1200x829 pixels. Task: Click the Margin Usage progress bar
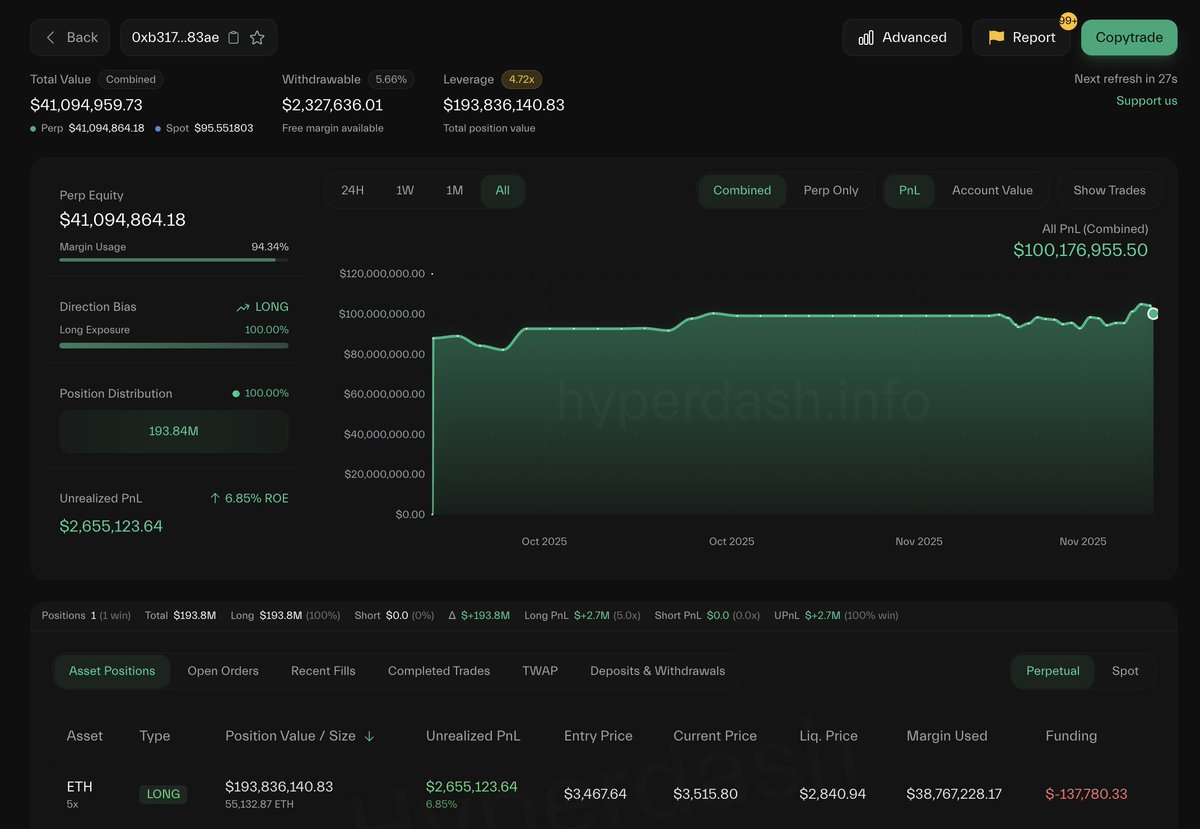pyautogui.click(x=173, y=260)
